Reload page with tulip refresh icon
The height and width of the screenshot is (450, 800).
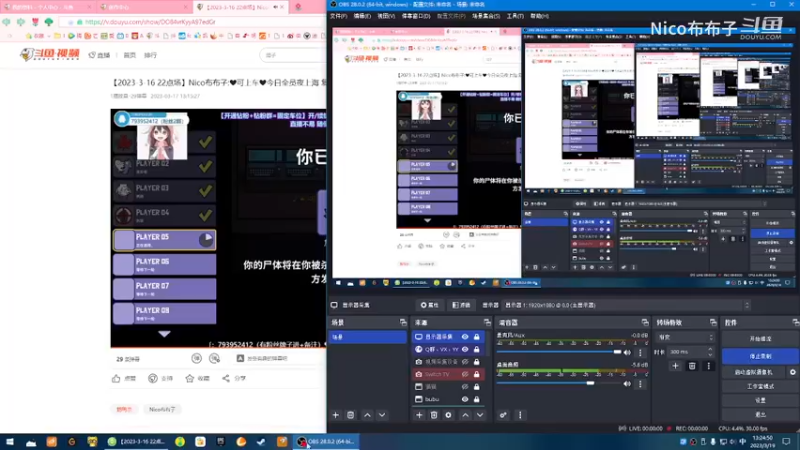[35, 22]
